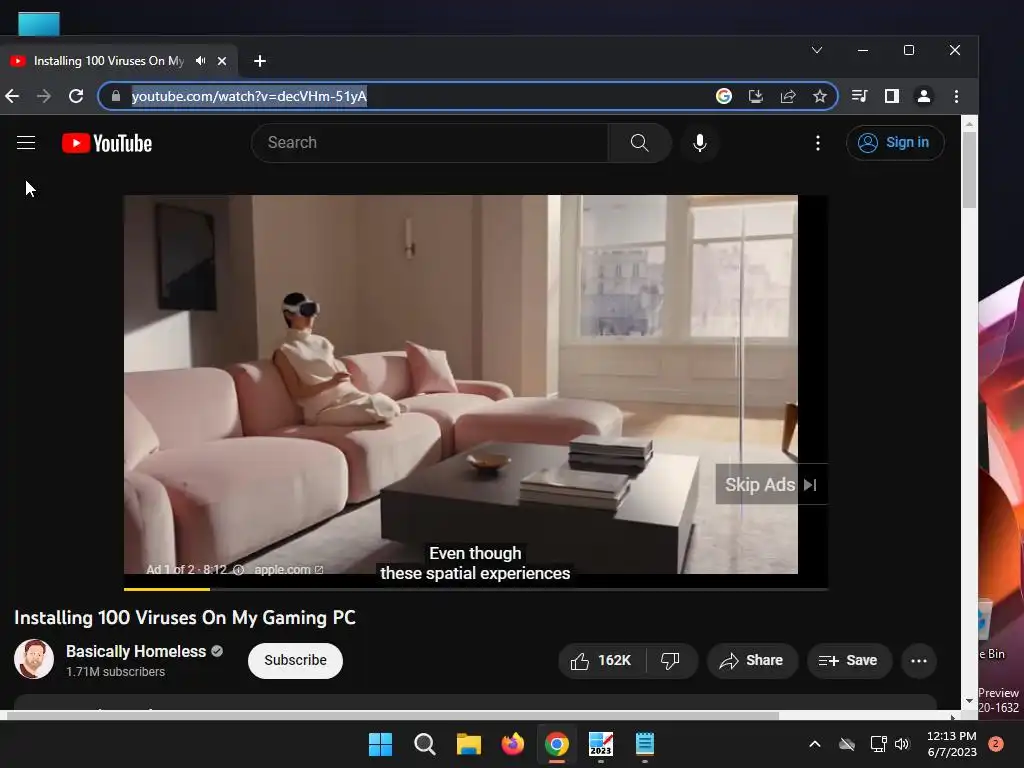Switch to Chrome in the taskbar
The height and width of the screenshot is (768, 1024).
(556, 744)
